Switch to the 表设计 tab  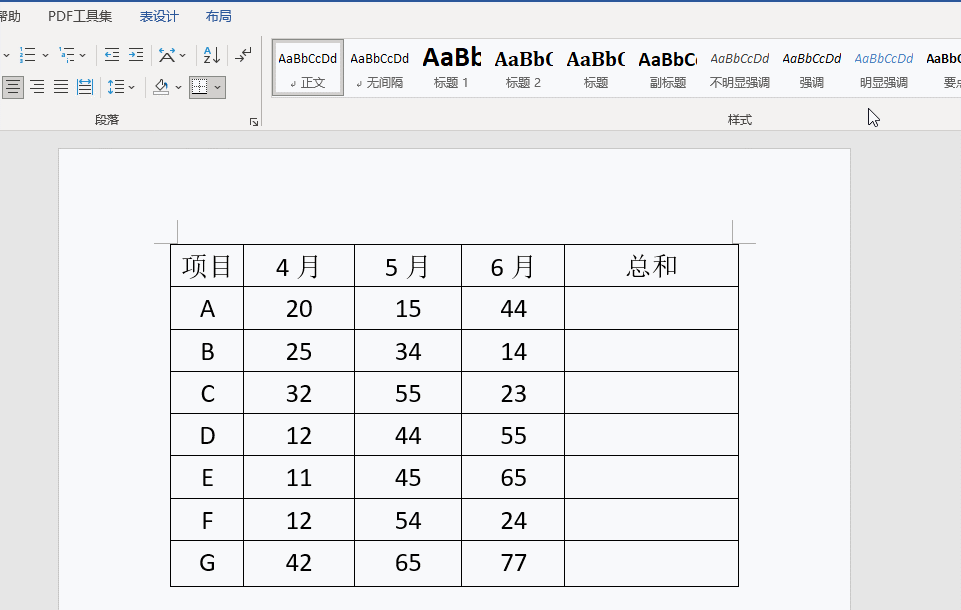[x=159, y=16]
